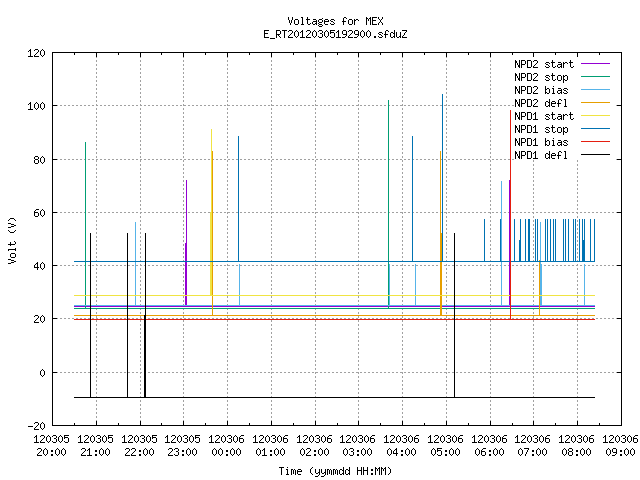Click the green NPD2 stop spike near 20:45
This screenshot has width=640, height=480.
tap(85, 224)
